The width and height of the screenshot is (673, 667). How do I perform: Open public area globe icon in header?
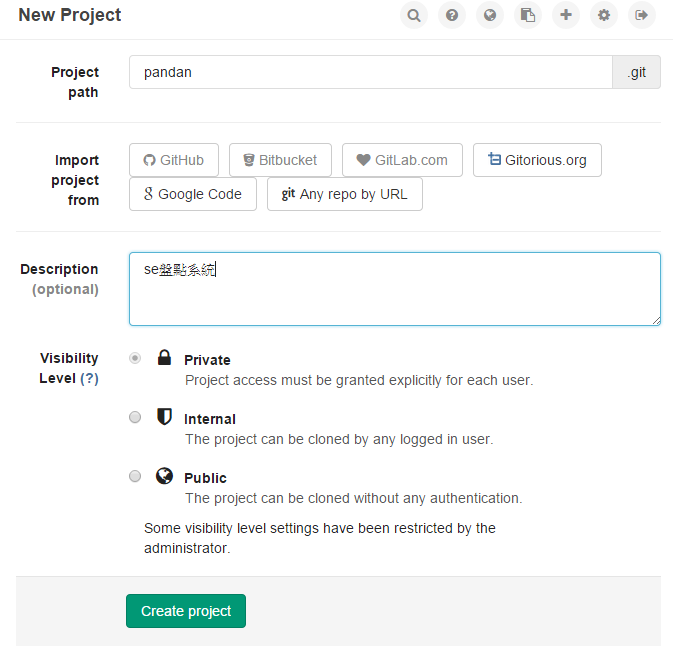[x=490, y=15]
